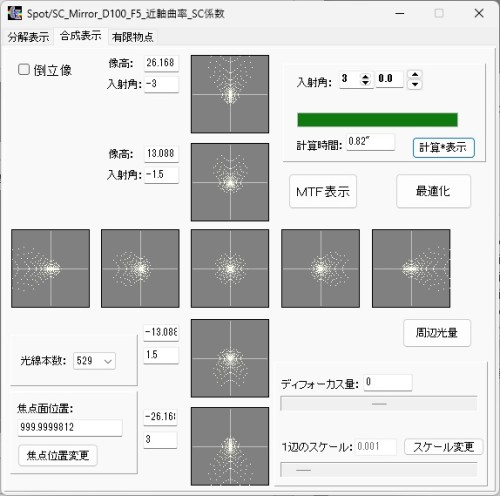The height and width of the screenshot is (496, 500).
Task: Click the green calculation progress bar
Action: click(x=377, y=120)
